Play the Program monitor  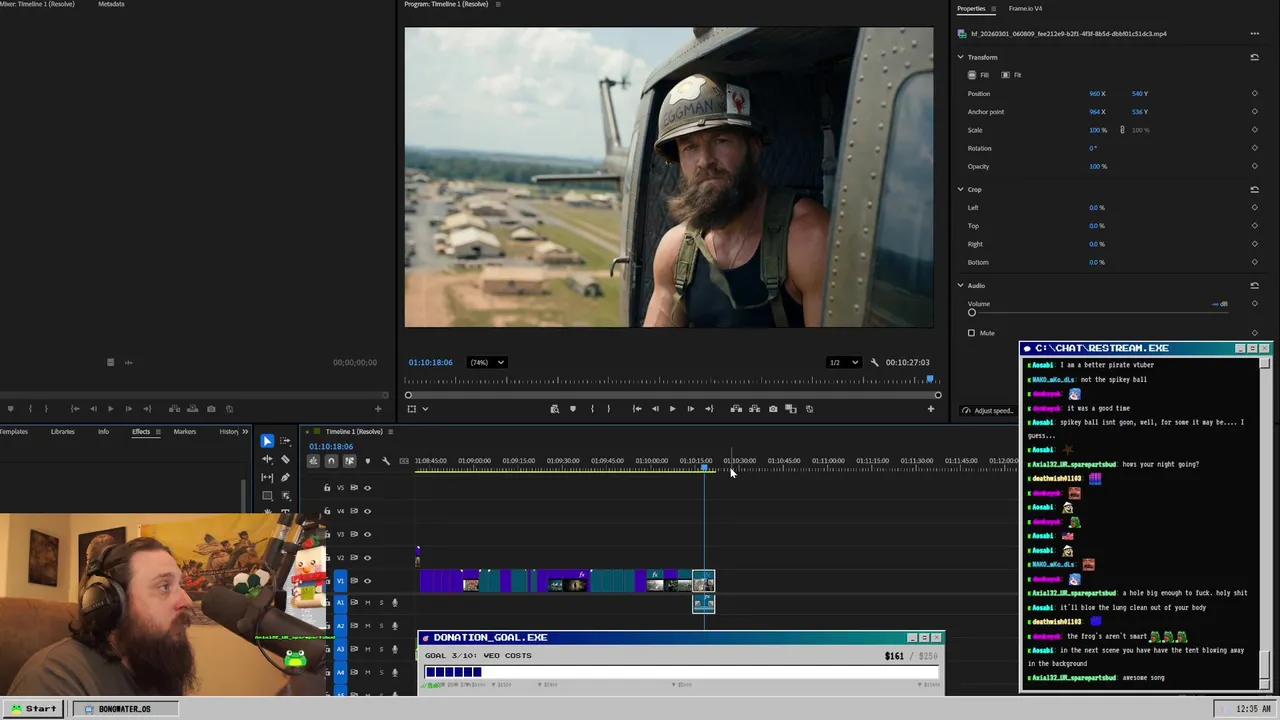(672, 408)
